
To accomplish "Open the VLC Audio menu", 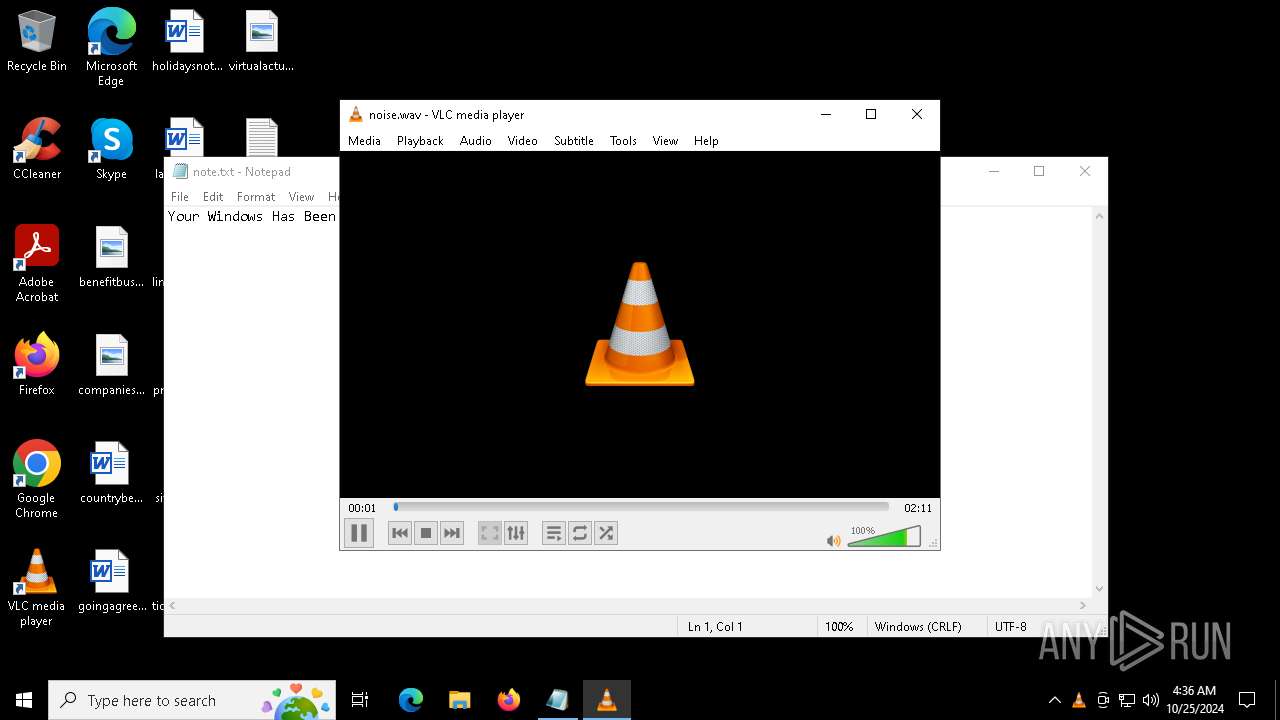I will [476, 141].
